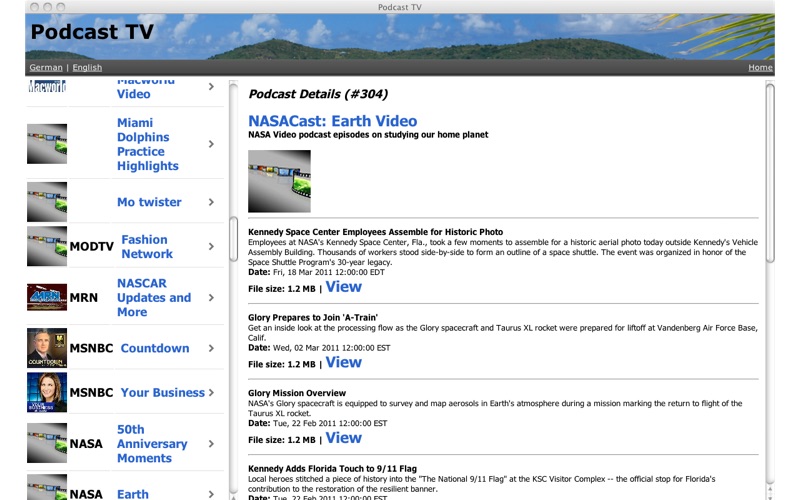Open the Fashion Network podcast link
Screen dimensions: 800x500
(x=147, y=246)
